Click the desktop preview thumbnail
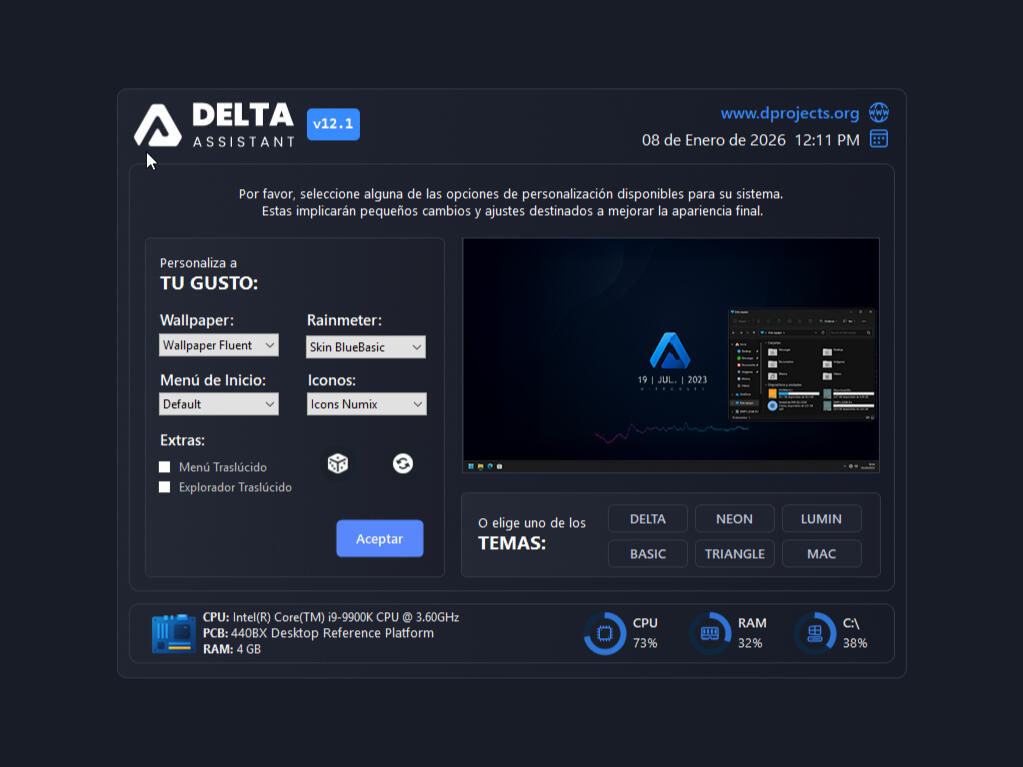Viewport: 1023px width, 767px height. (670, 355)
